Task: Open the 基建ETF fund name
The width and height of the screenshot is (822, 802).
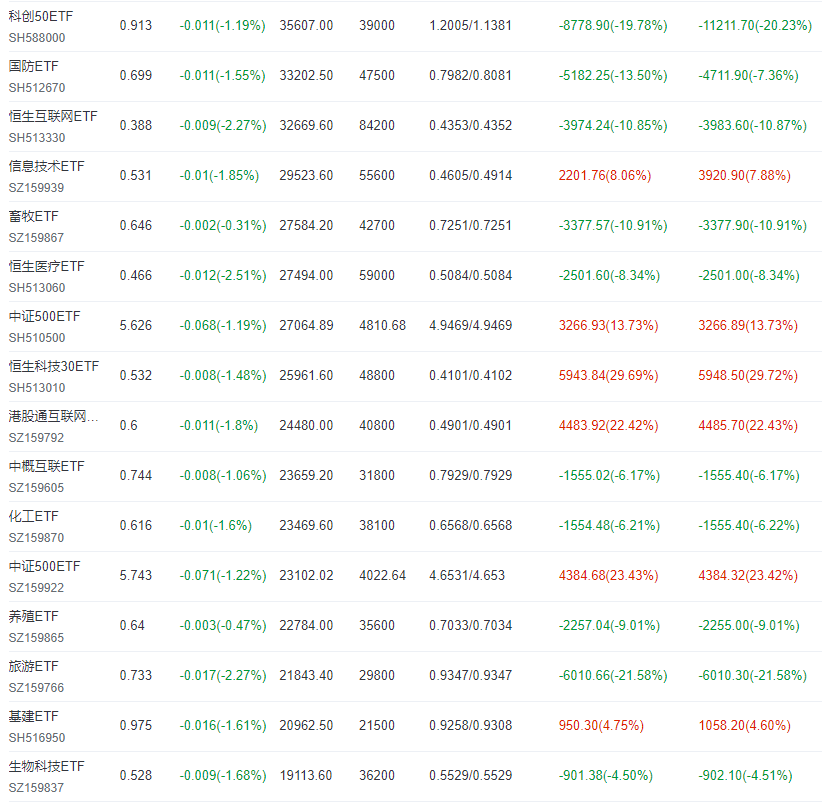Action: coord(34,716)
